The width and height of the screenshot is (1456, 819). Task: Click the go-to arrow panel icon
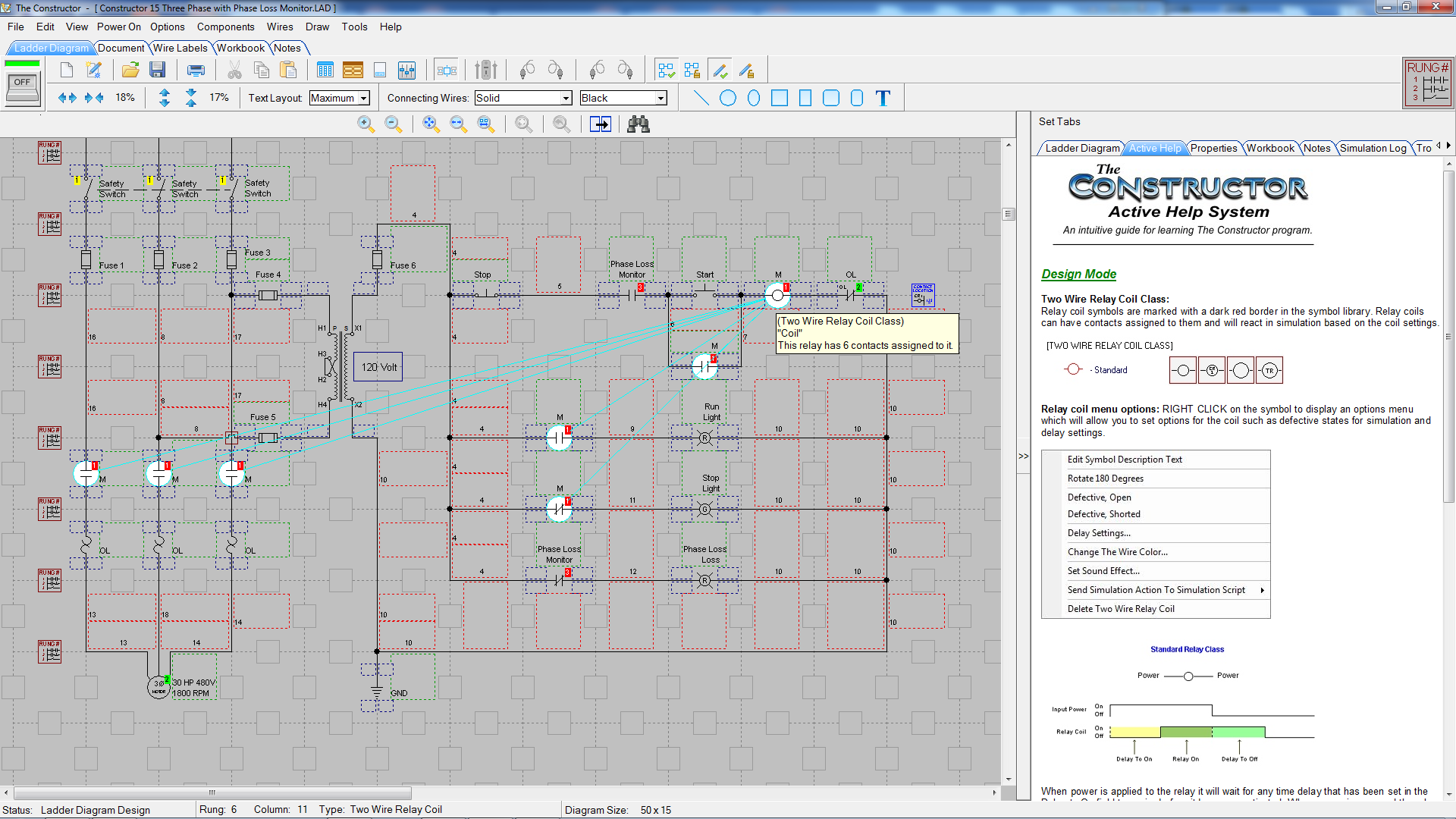pyautogui.click(x=601, y=124)
